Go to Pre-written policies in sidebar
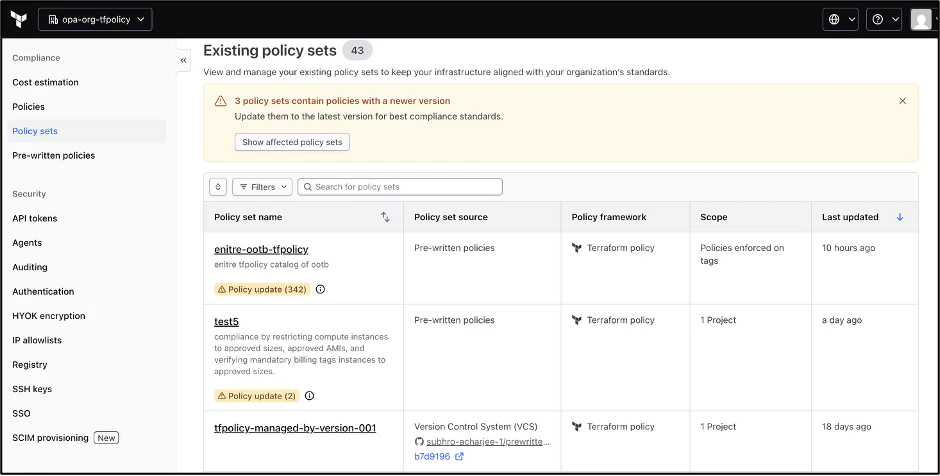Image resolution: width=940 pixels, height=476 pixels. [54, 155]
